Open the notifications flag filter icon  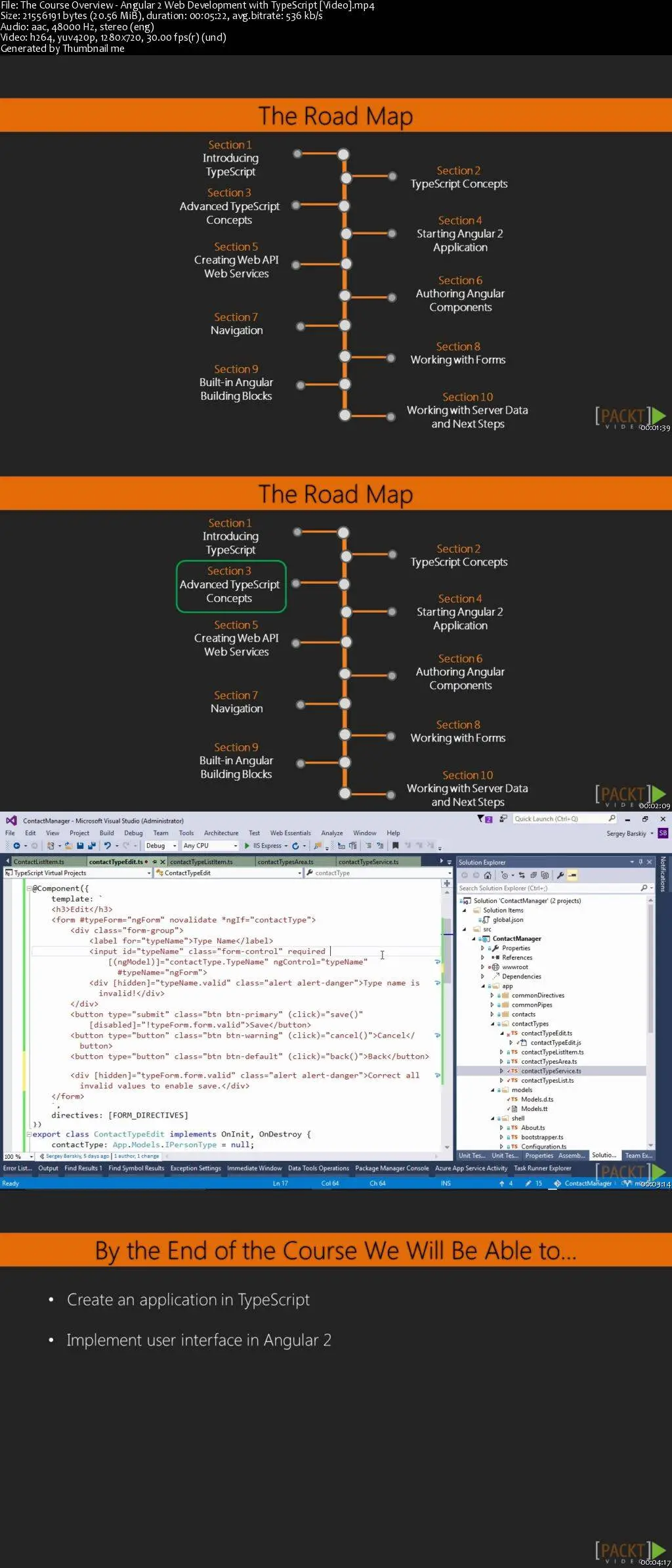pos(484,819)
